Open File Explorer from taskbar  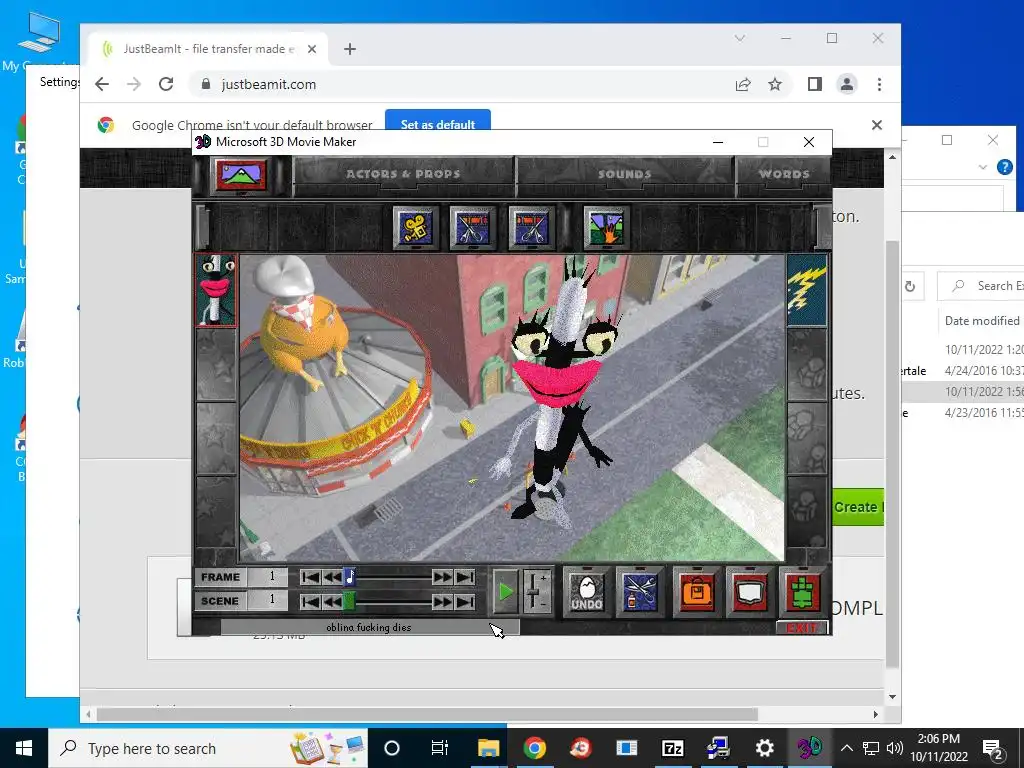(488, 748)
